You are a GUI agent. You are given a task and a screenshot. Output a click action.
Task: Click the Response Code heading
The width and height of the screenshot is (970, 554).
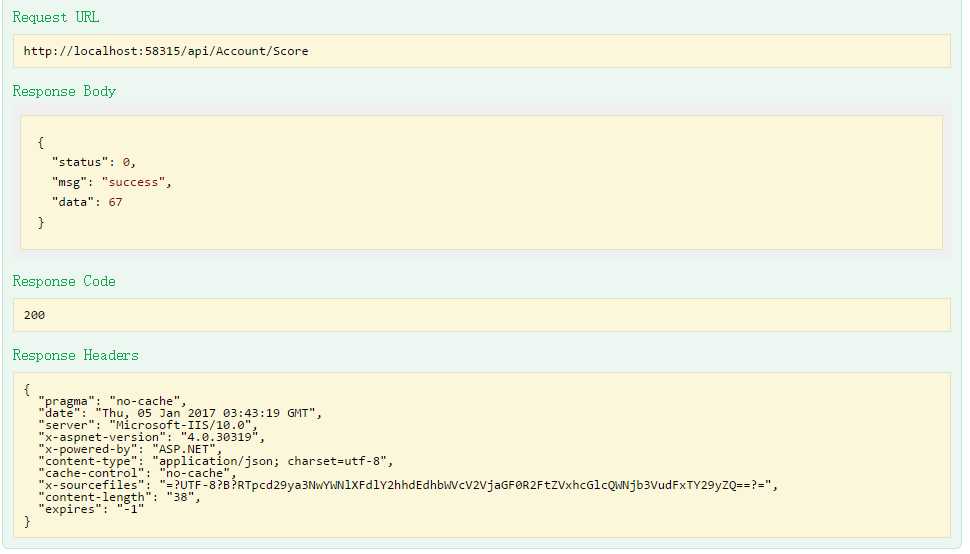[x=64, y=281]
